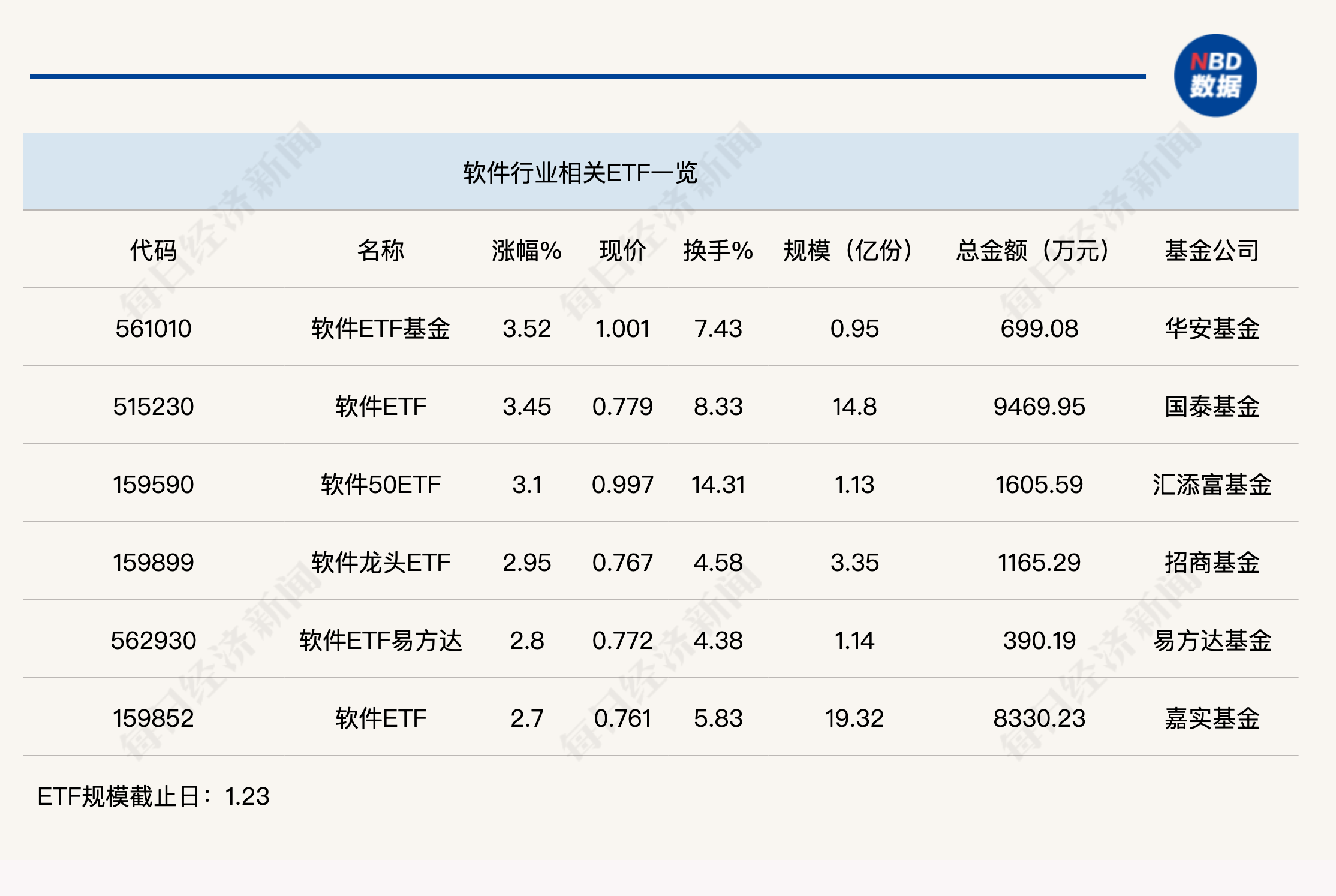This screenshot has height=896, width=1336.
Task: Click the 代码 column header
Action: coord(154,251)
